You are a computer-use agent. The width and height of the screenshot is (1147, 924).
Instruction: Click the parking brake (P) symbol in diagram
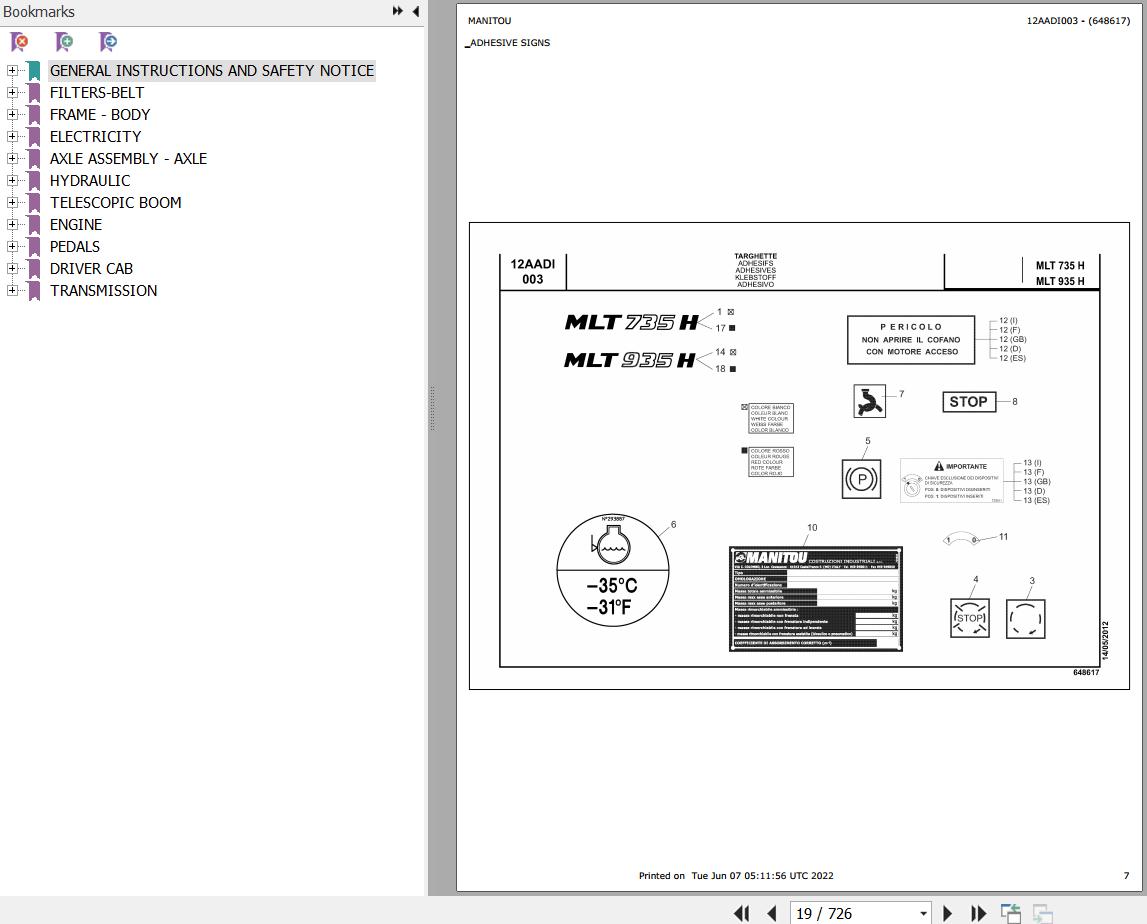(x=861, y=479)
